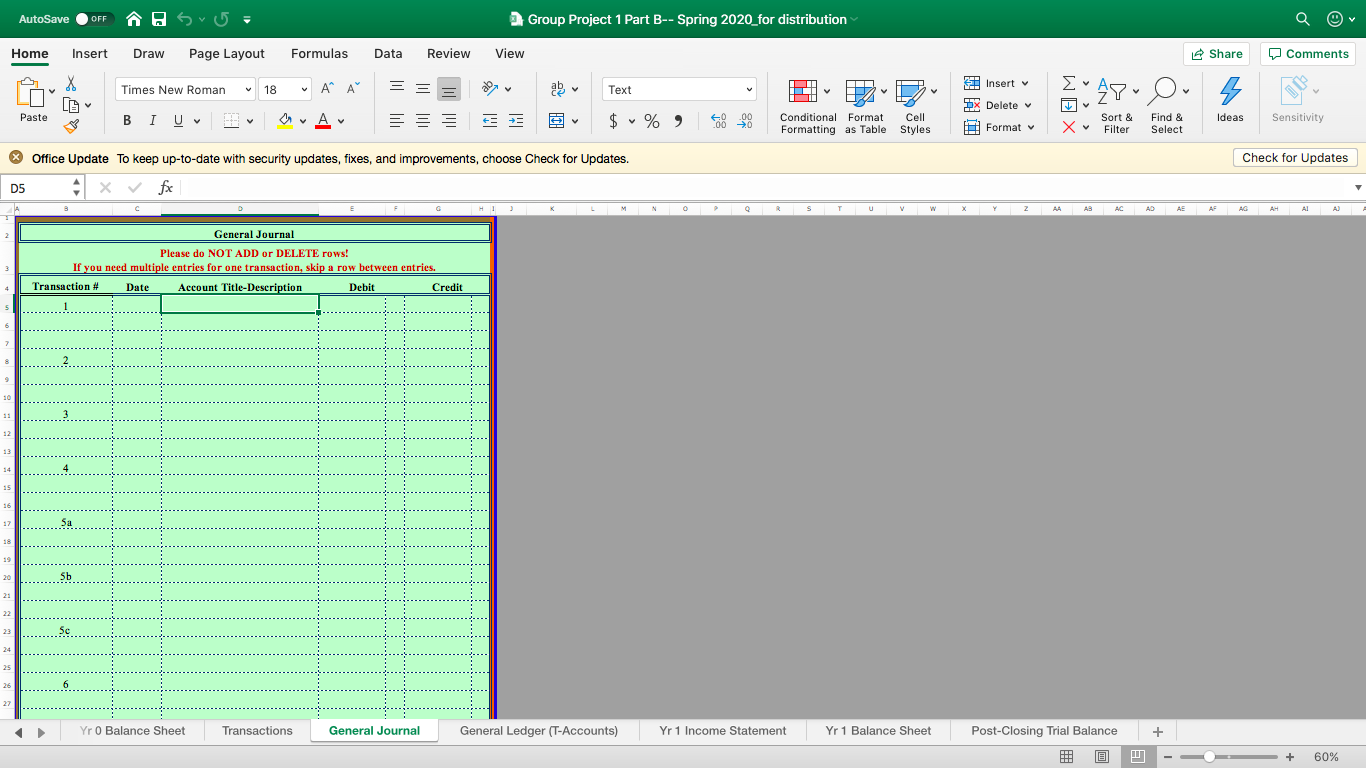Toggle bottom vertical alignment
This screenshot has width=1366, height=768.
449,89
